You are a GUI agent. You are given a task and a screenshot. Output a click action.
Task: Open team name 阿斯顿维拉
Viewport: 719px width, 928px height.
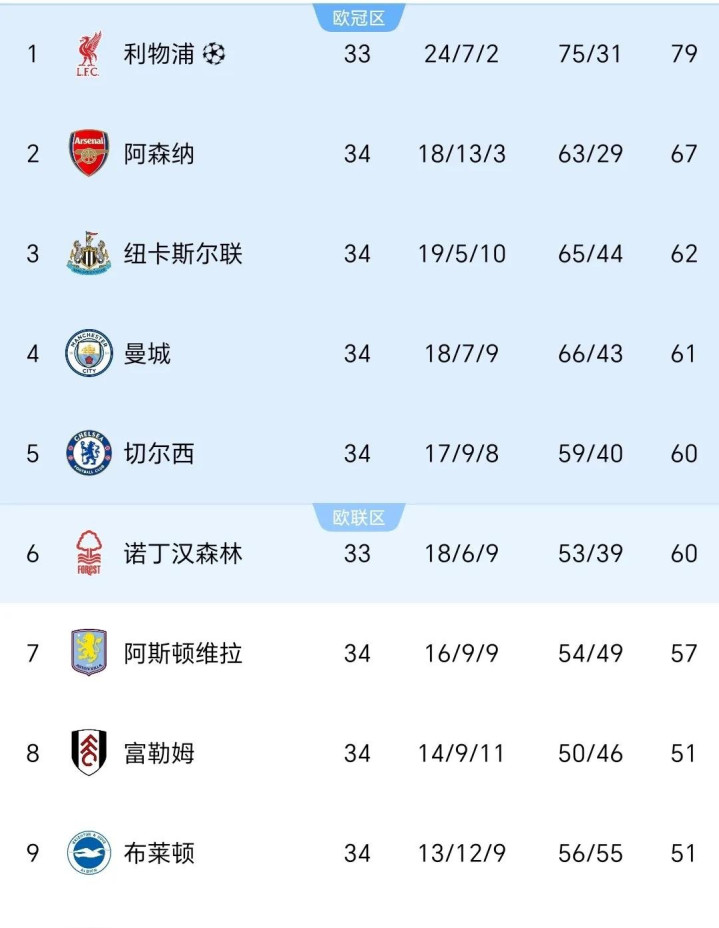(183, 653)
